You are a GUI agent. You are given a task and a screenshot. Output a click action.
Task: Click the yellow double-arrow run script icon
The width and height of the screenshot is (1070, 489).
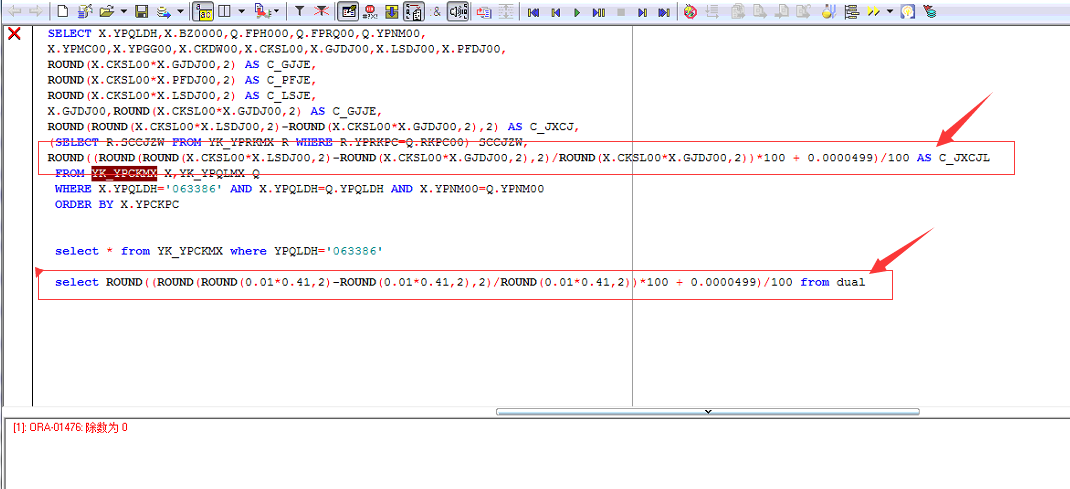[873, 12]
